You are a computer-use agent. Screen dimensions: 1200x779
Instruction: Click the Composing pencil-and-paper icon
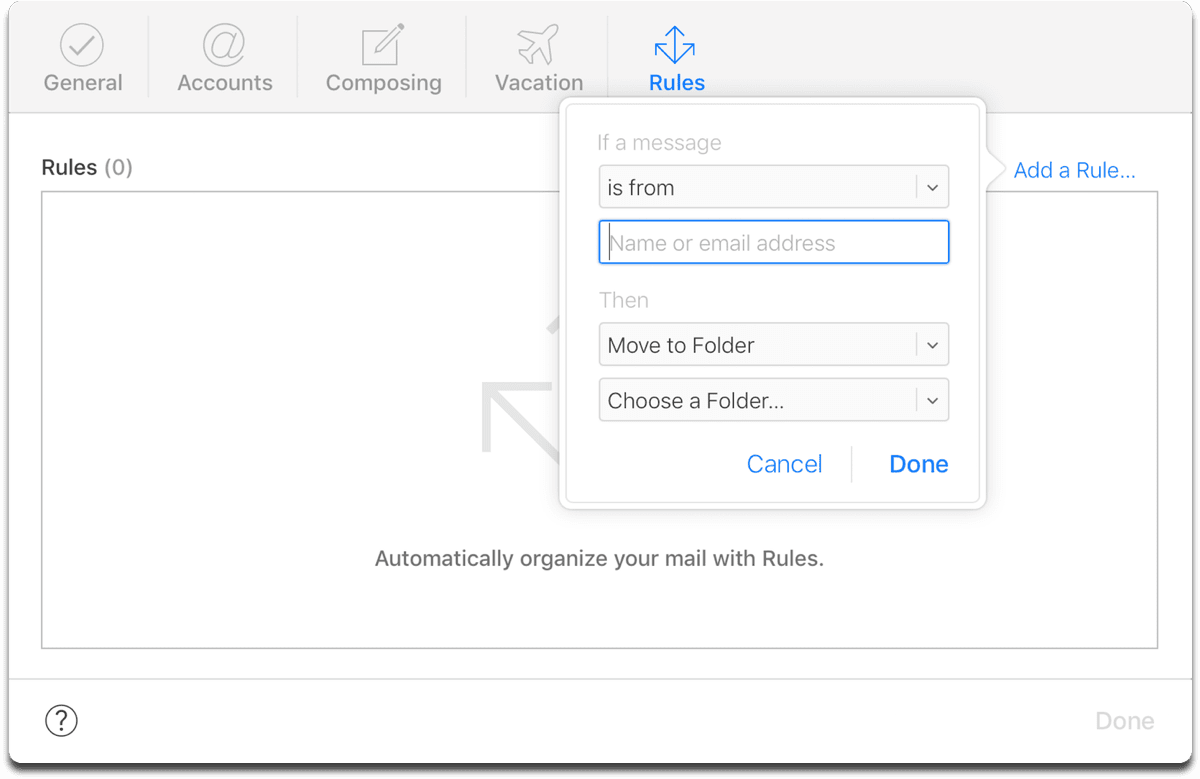point(383,45)
